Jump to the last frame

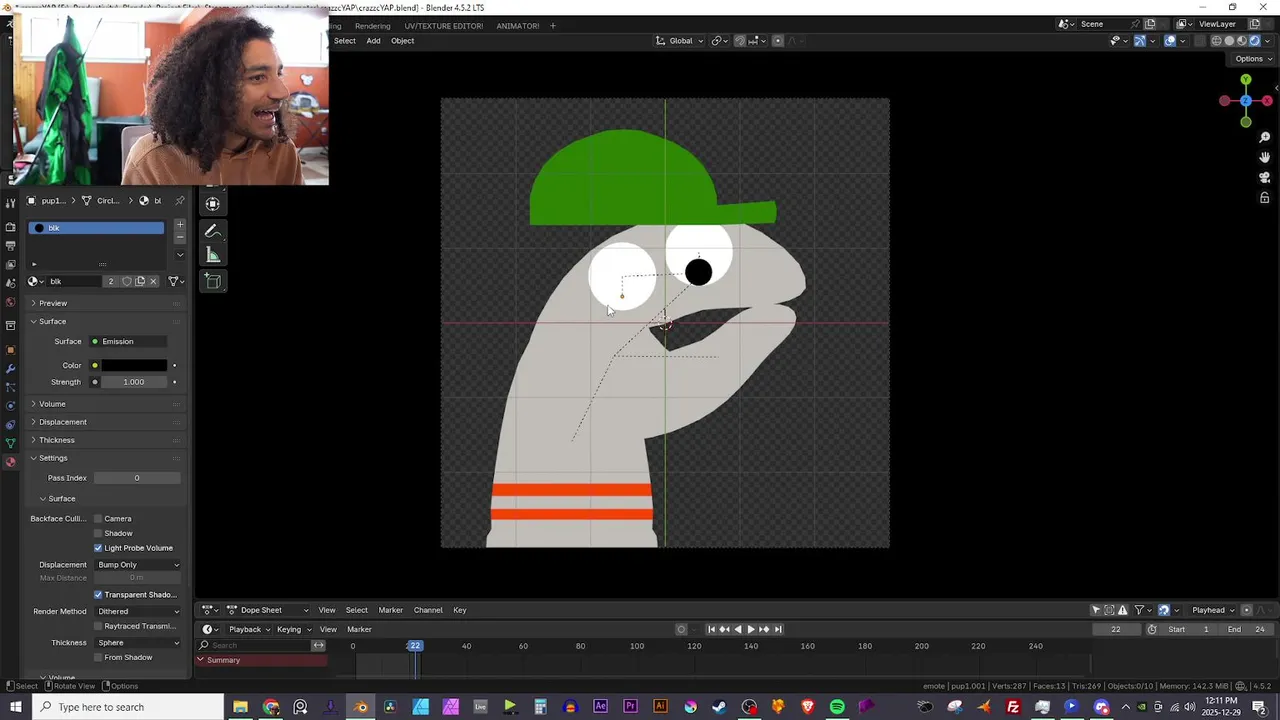(778, 629)
